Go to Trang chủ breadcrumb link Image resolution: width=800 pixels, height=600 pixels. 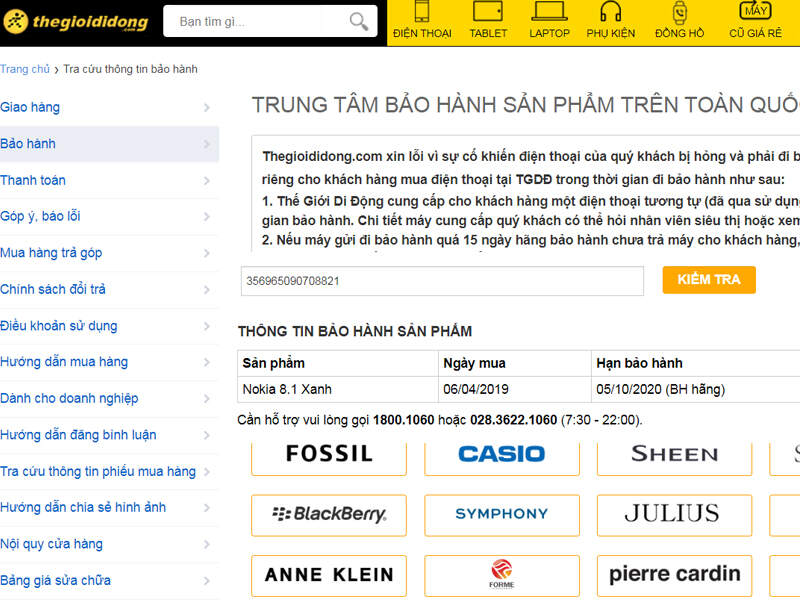[x=25, y=69]
